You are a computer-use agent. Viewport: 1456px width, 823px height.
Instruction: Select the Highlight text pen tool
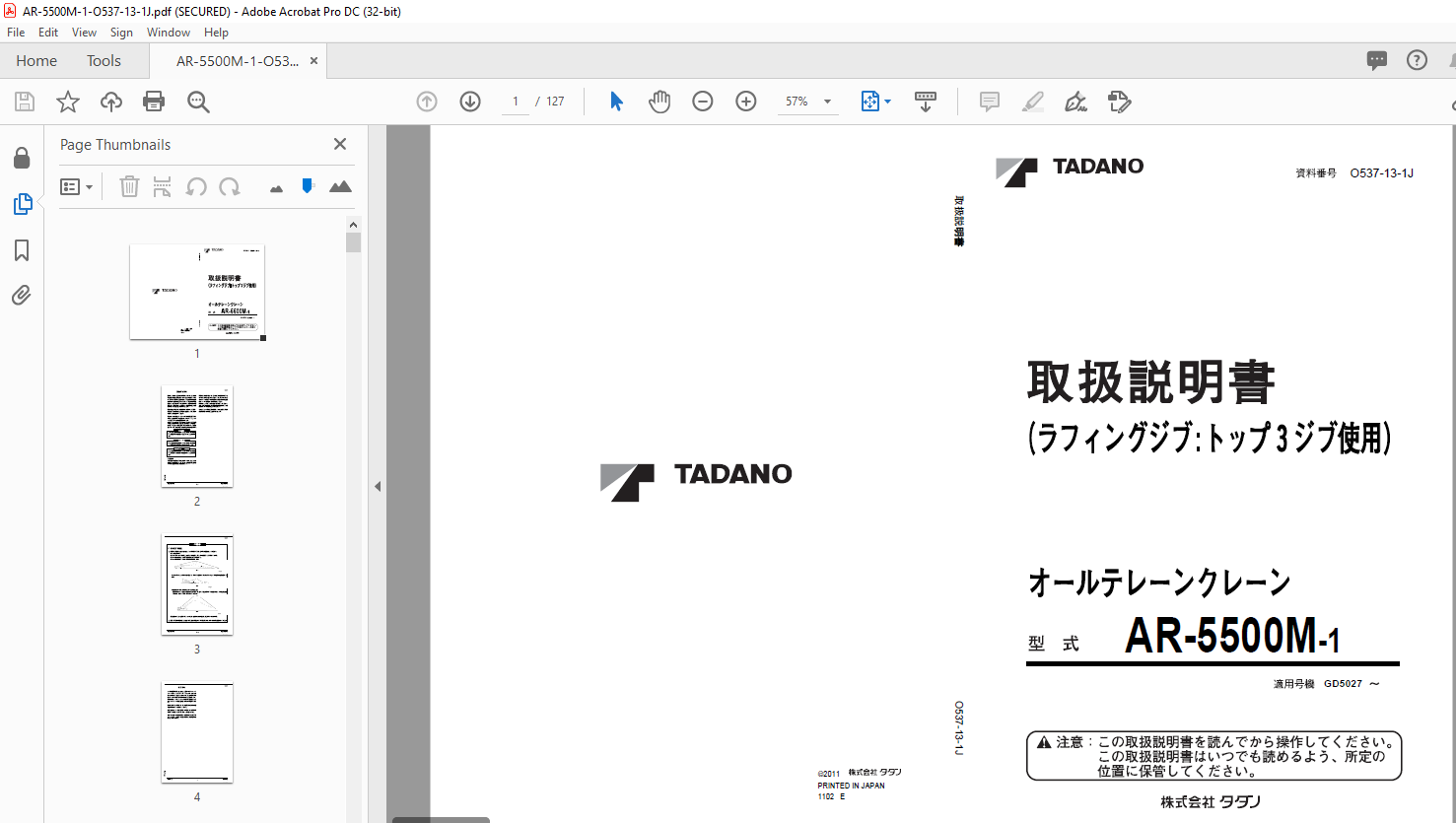[x=1033, y=102]
